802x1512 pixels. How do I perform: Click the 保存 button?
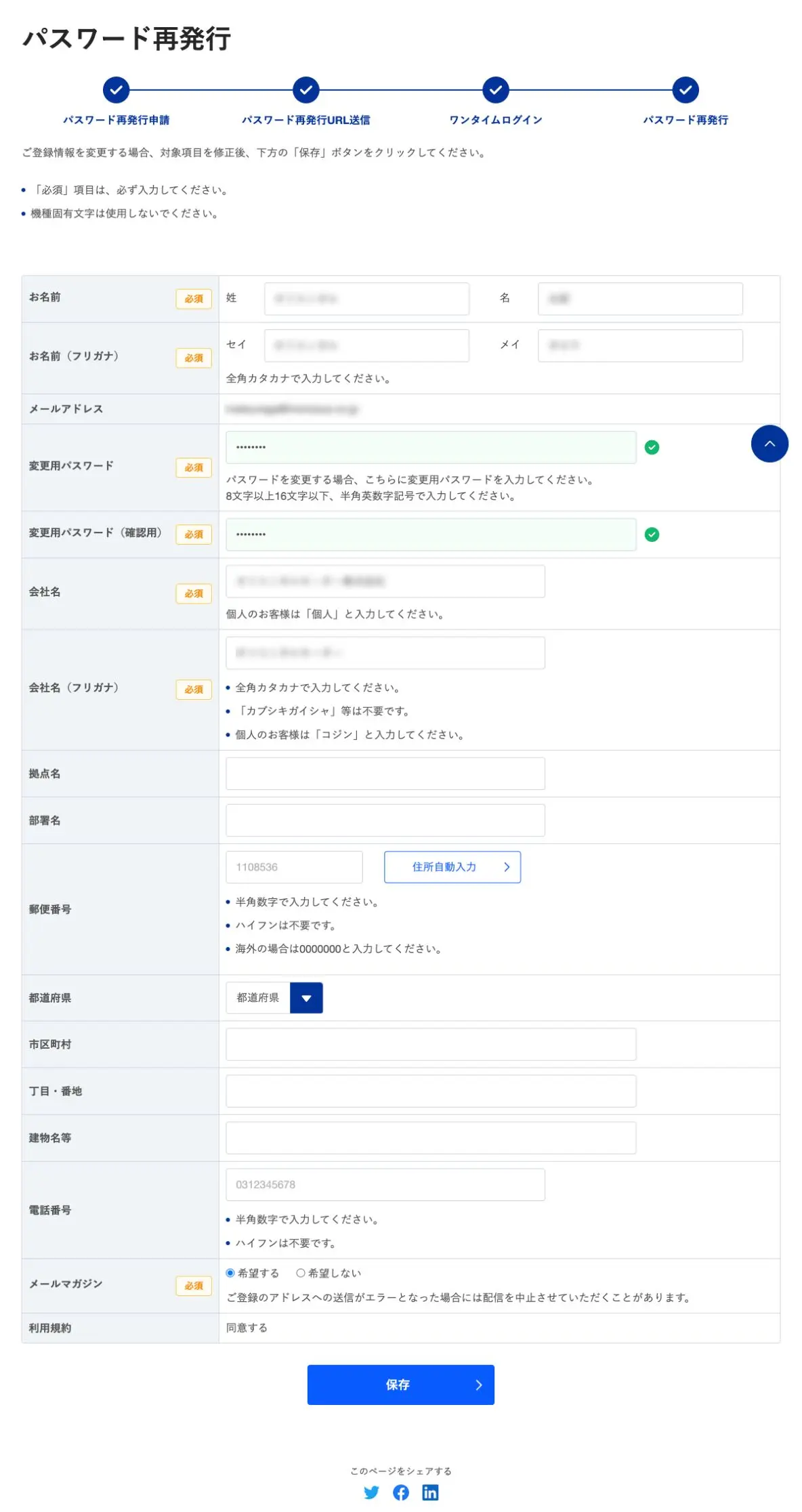point(401,1385)
